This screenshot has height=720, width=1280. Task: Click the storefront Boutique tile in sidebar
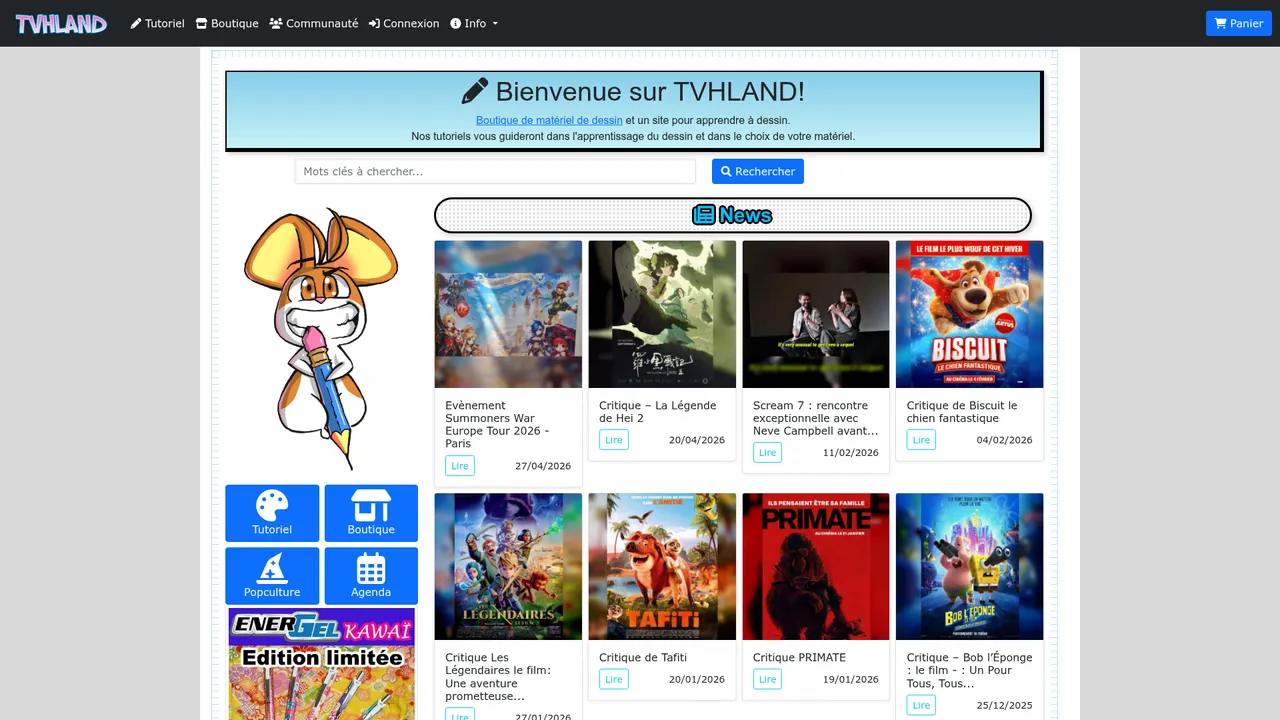371,513
